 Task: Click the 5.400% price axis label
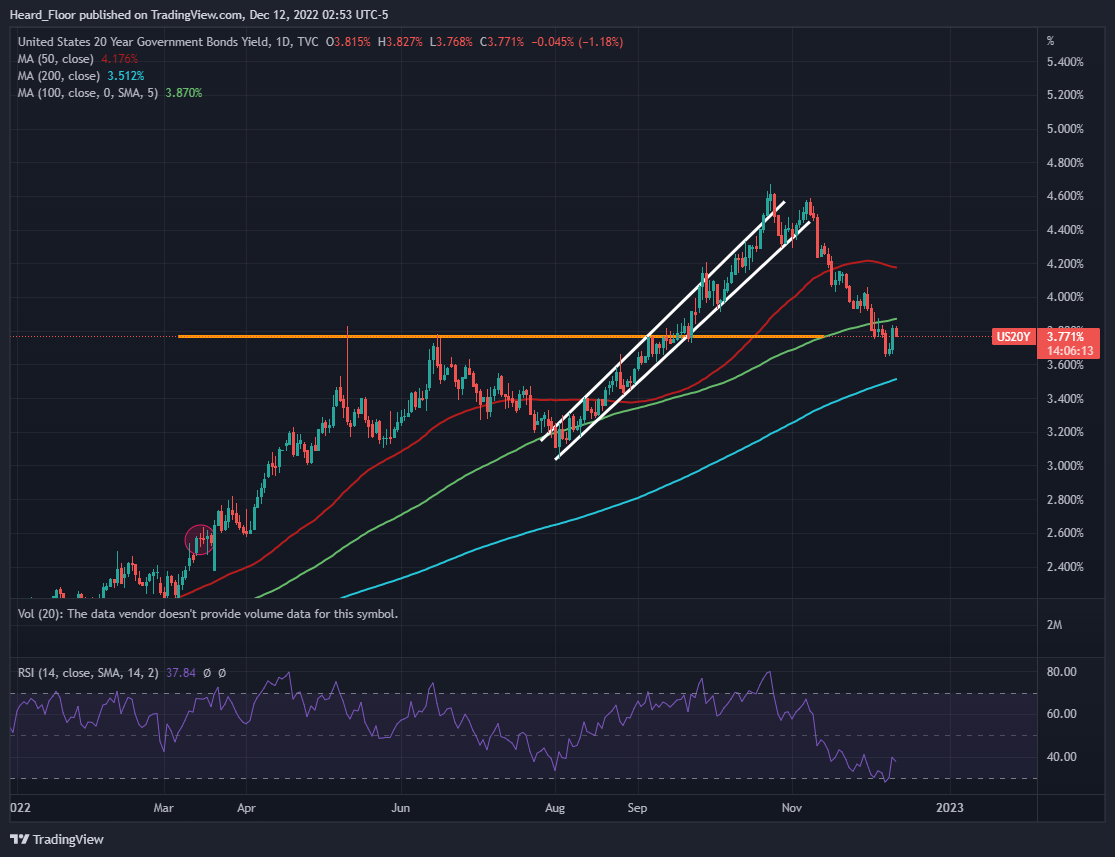1065,62
